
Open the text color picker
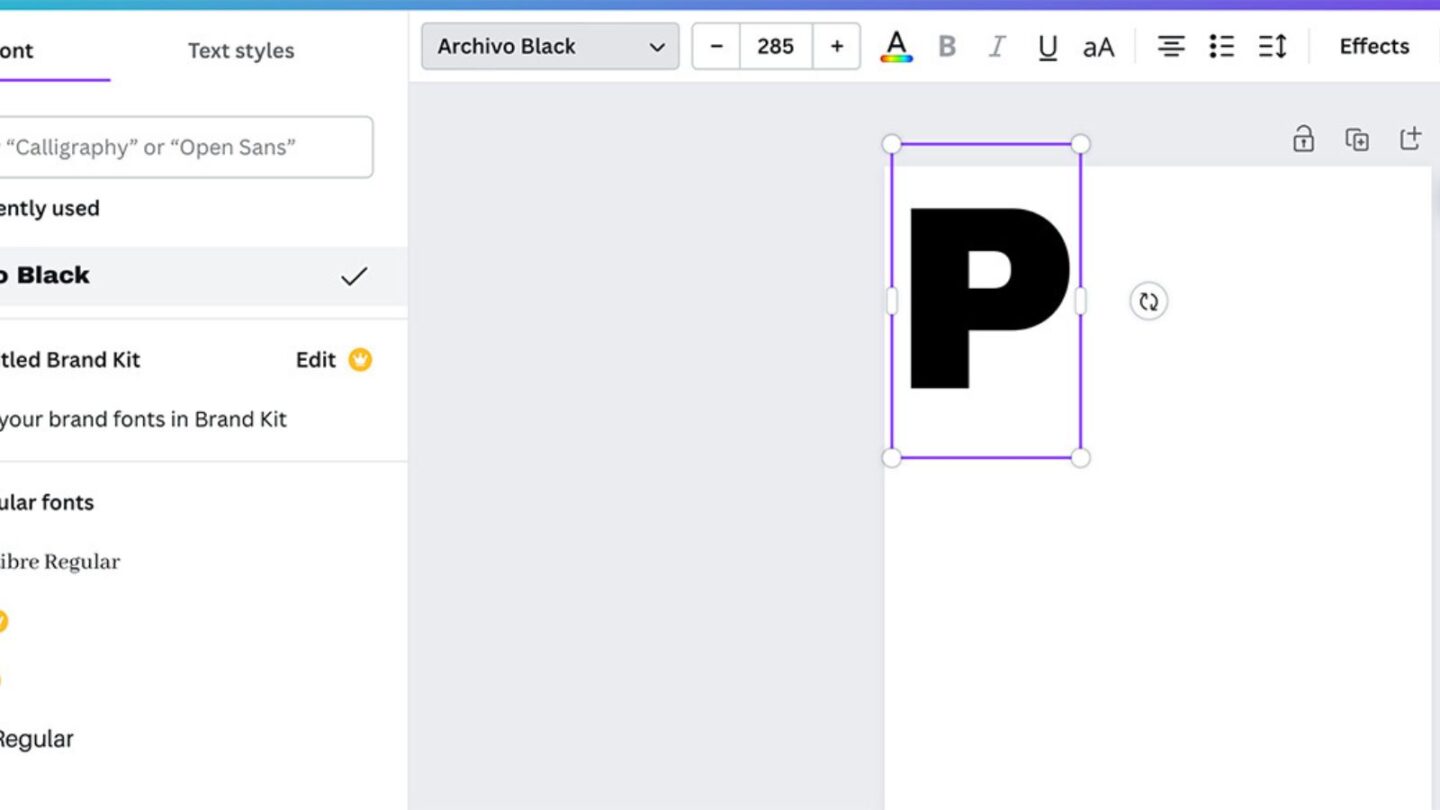tap(896, 46)
